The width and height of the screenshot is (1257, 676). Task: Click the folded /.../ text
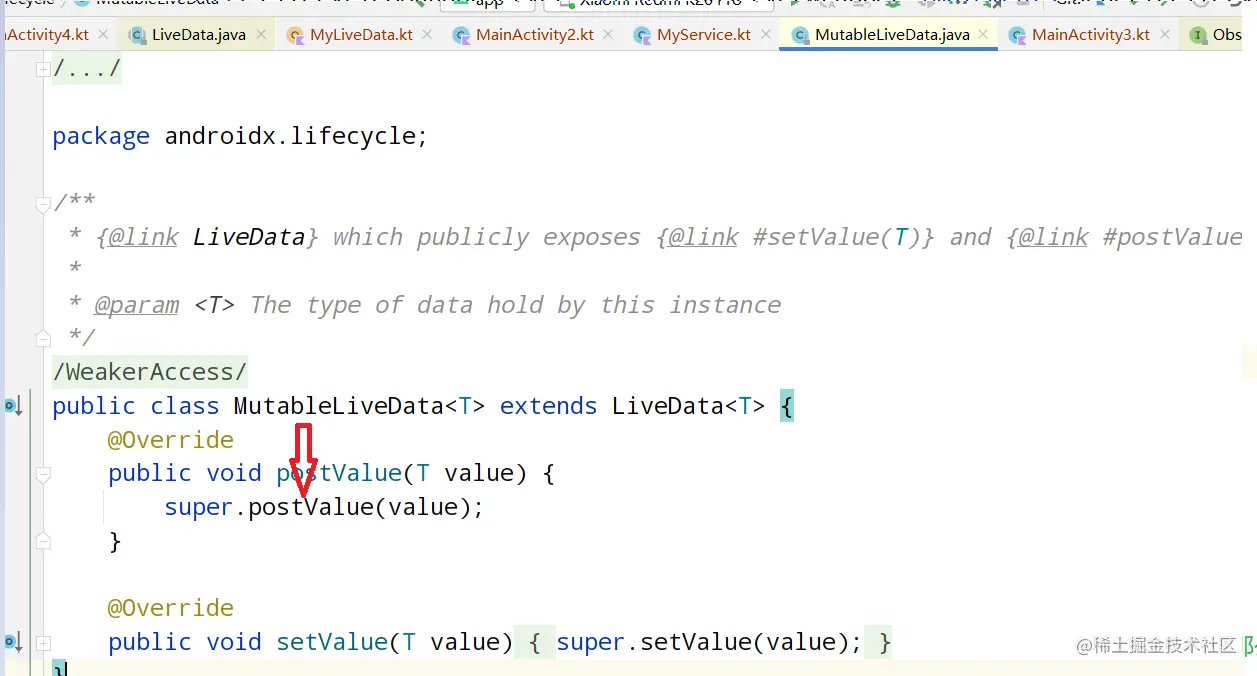(87, 69)
